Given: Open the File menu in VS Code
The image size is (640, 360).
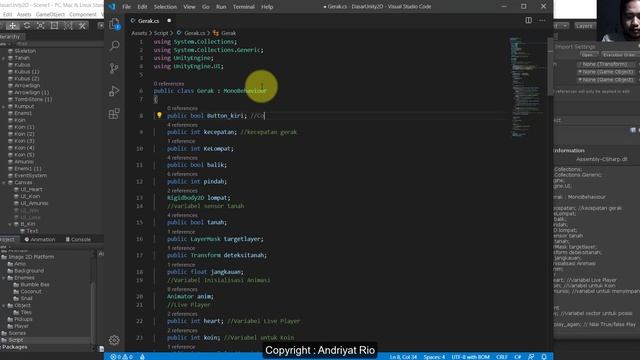Looking at the screenshot, I should point(127,7).
